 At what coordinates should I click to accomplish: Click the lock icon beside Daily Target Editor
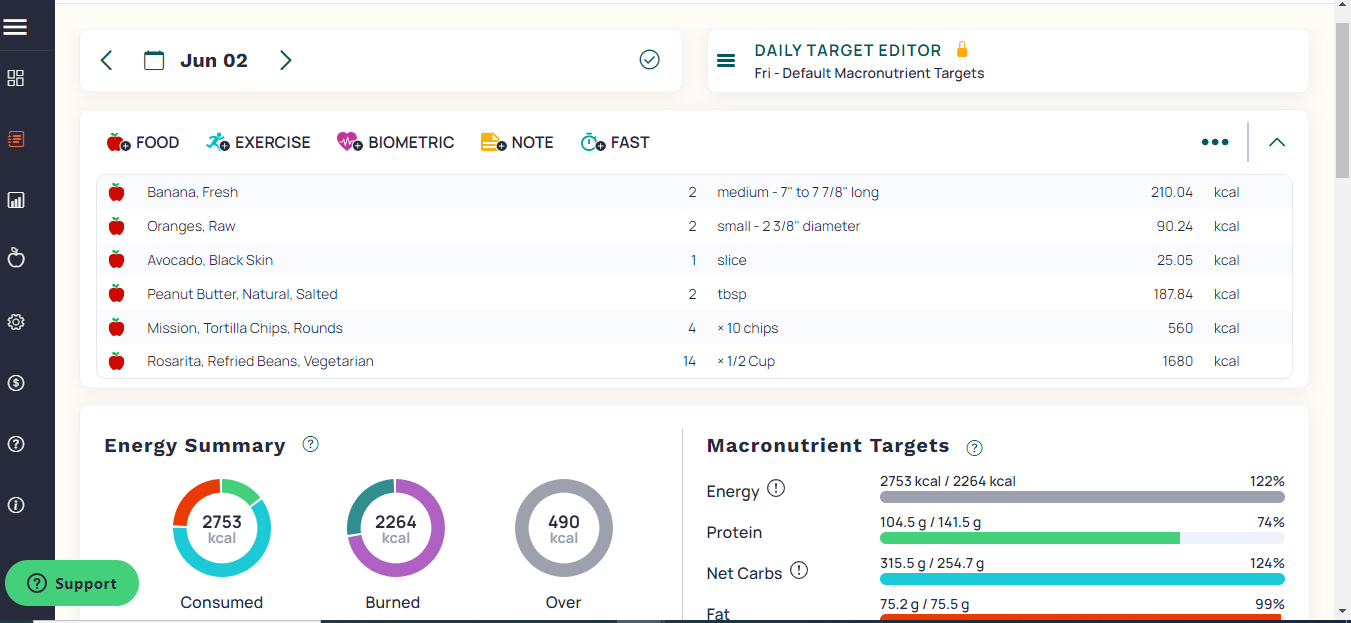click(962, 49)
